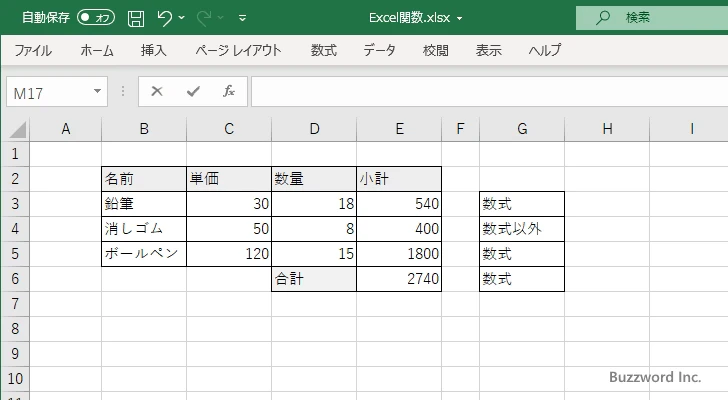Open the 表示 tab

(488, 50)
